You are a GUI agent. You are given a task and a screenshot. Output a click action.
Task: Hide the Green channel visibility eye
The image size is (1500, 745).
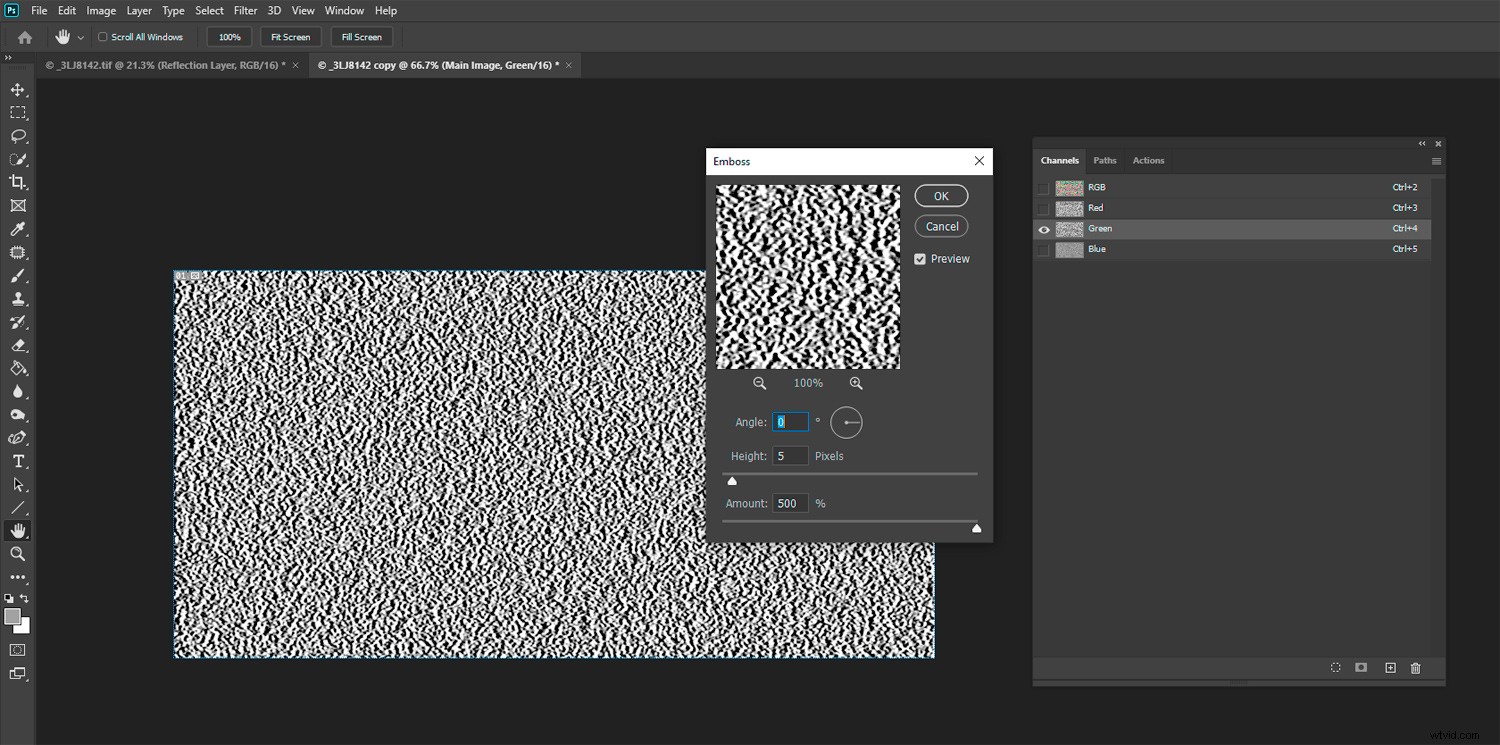coord(1044,229)
